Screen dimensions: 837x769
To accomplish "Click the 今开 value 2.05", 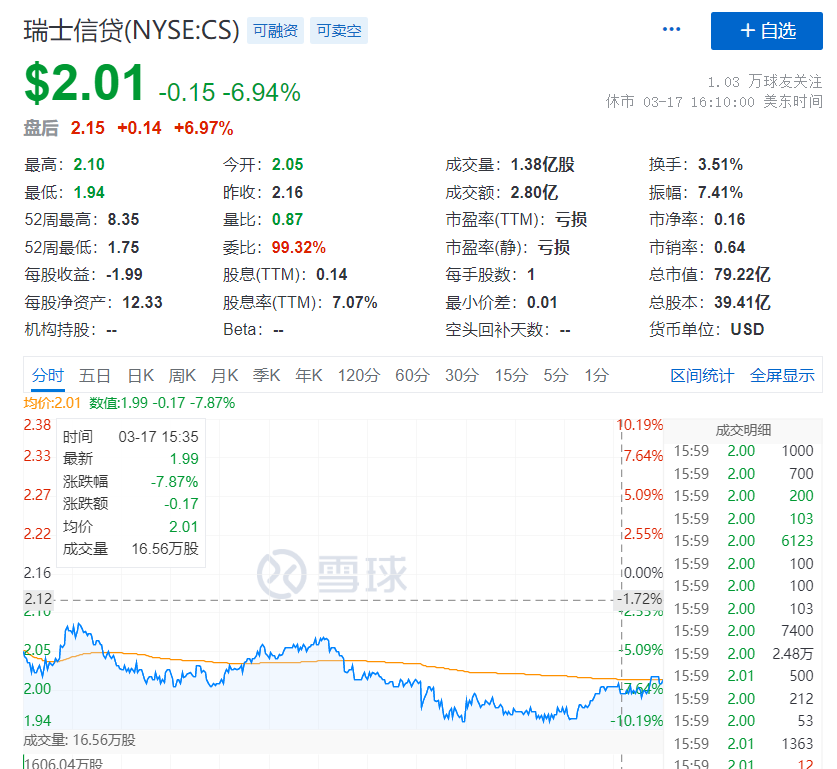I will pos(287,164).
